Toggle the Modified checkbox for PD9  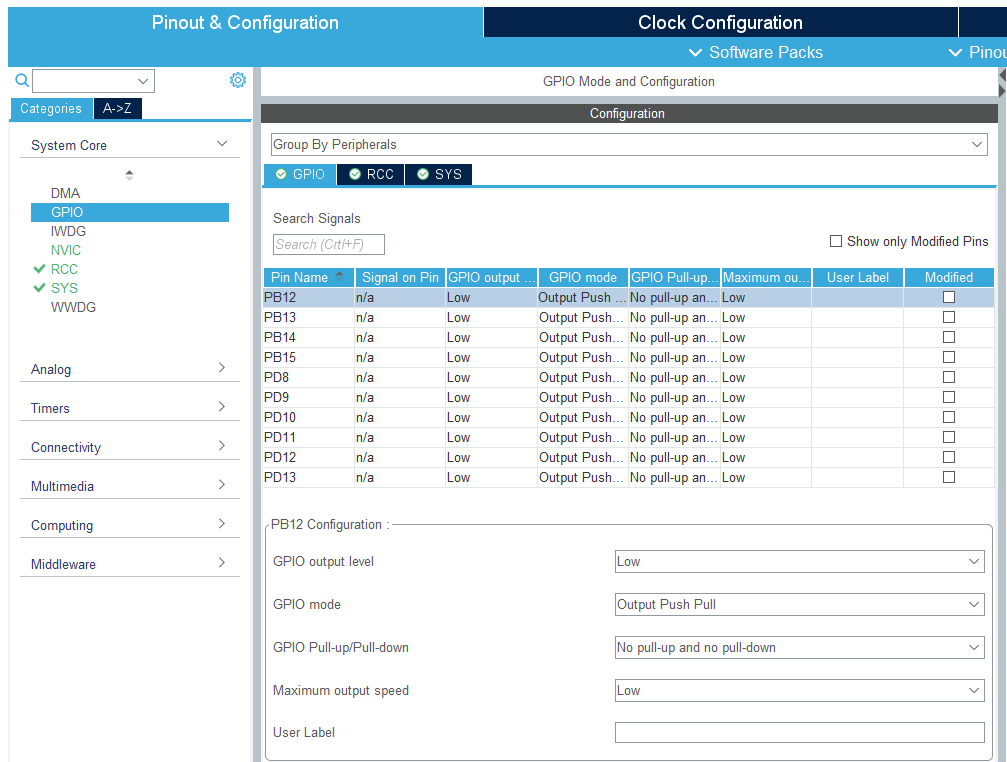[x=949, y=397]
